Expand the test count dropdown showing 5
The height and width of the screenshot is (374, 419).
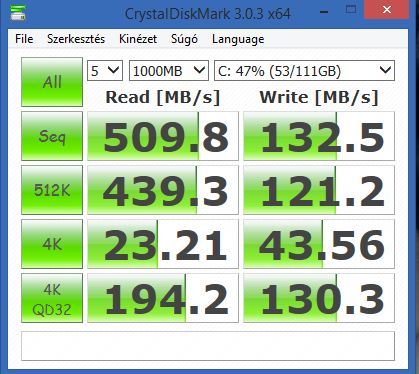coord(105,71)
